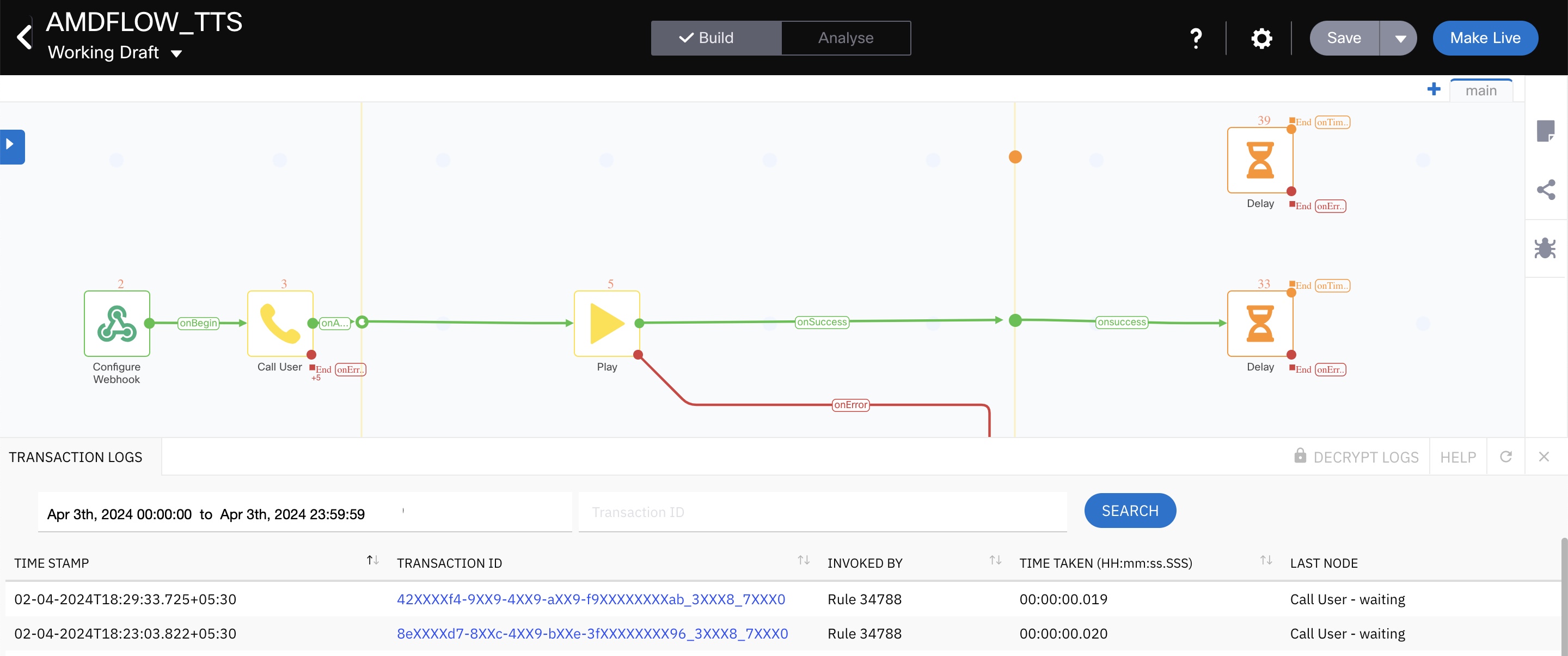Select the main flow tab
Viewport: 1568px width, 656px height.
click(x=1480, y=90)
